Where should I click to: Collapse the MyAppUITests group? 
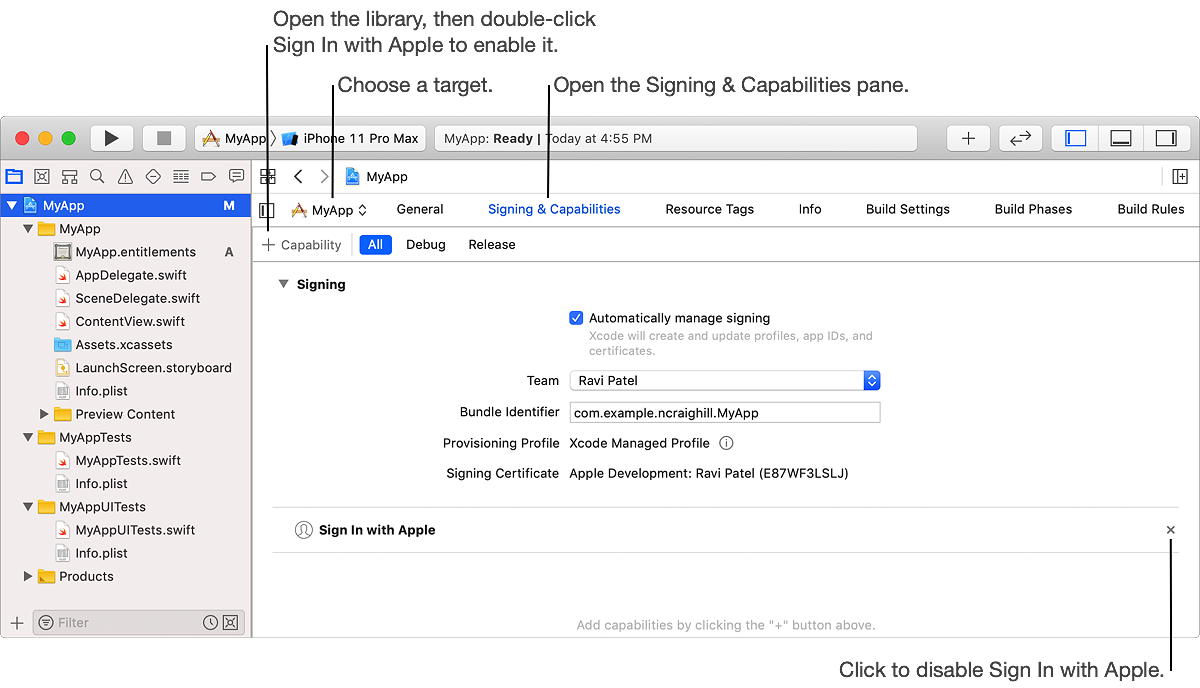[28, 507]
